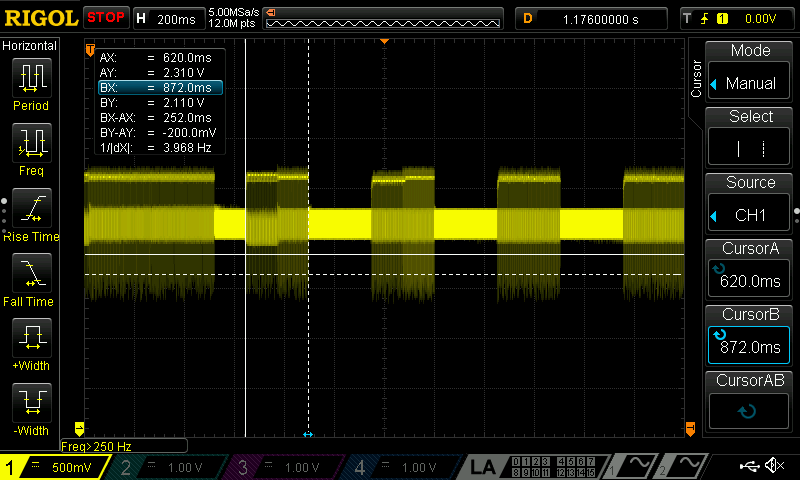Click the T trigger label
This screenshot has width=800, height=480.
tap(688, 19)
